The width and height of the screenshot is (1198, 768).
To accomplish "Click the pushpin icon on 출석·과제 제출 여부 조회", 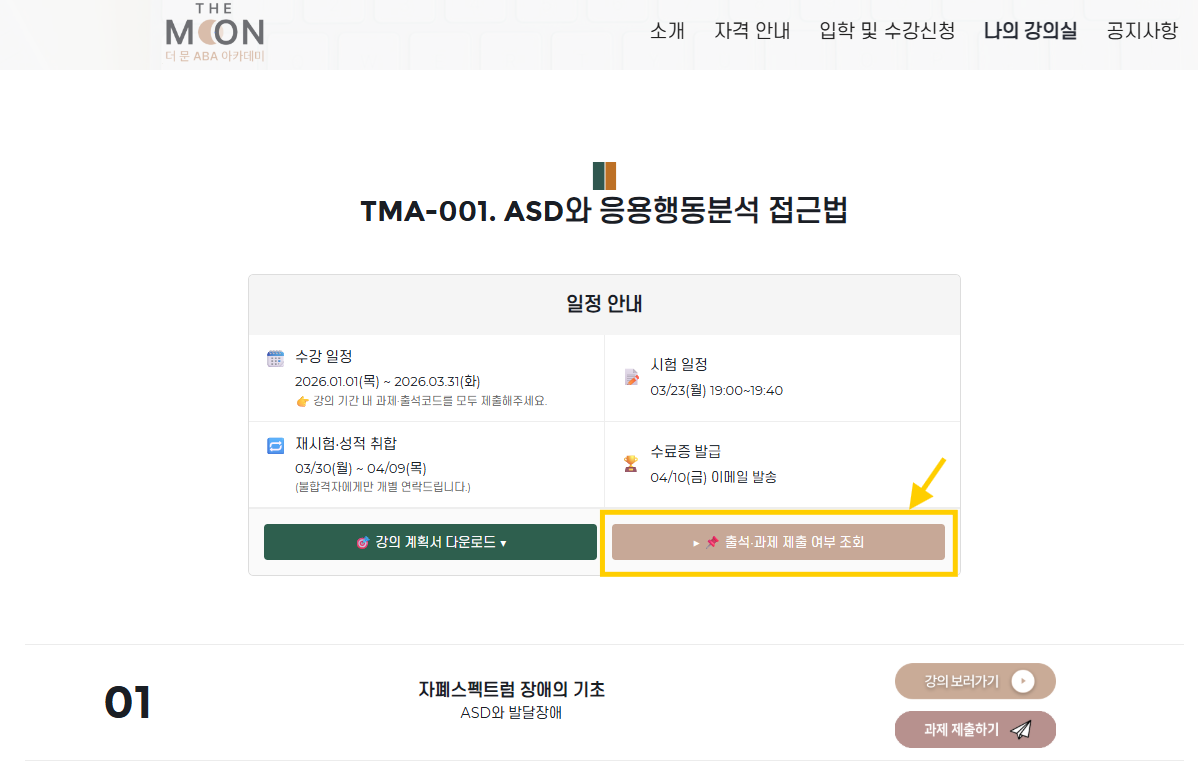I will pyautogui.click(x=713, y=543).
